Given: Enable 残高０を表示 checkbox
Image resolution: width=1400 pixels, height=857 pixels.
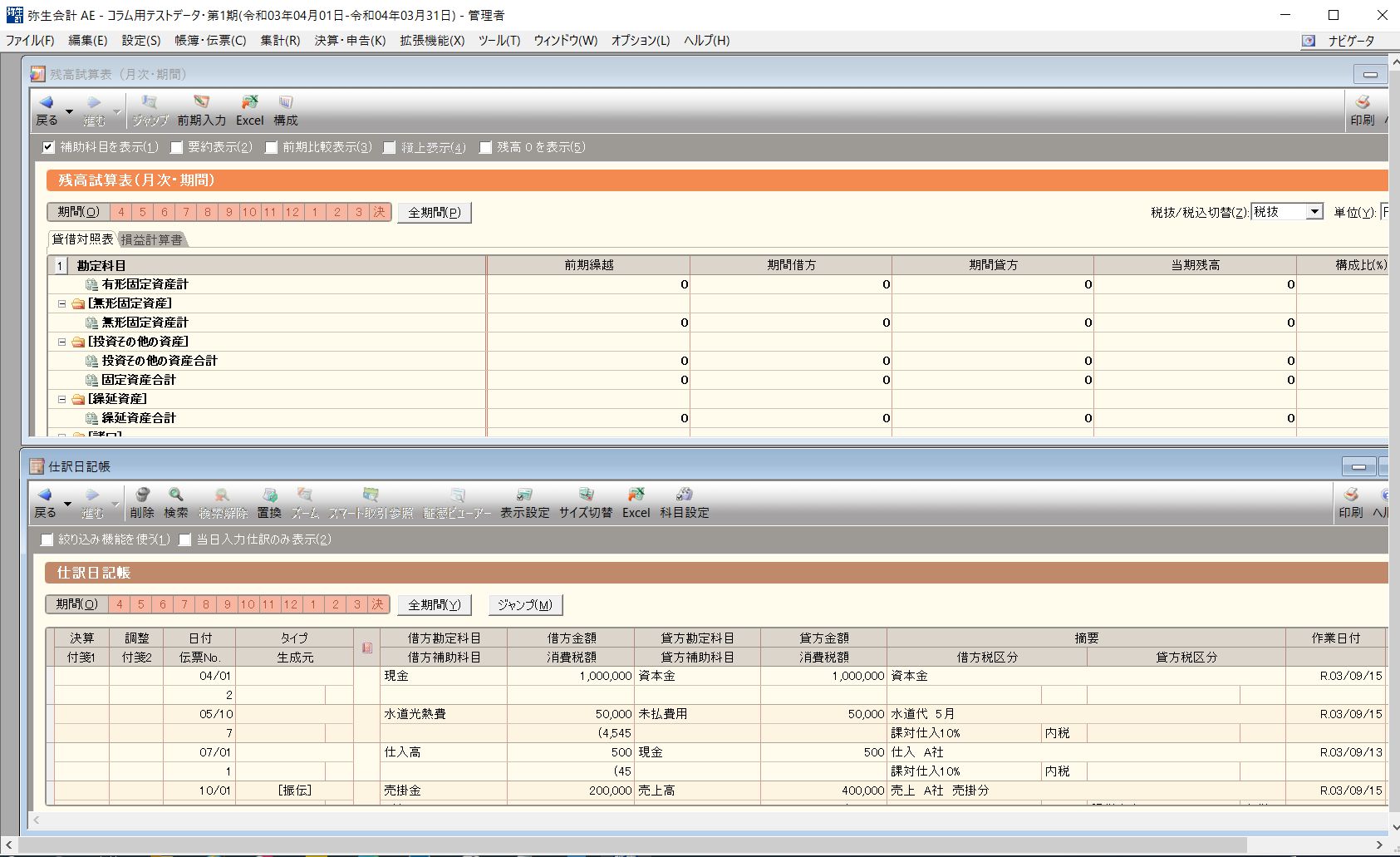Looking at the screenshot, I should point(485,147).
